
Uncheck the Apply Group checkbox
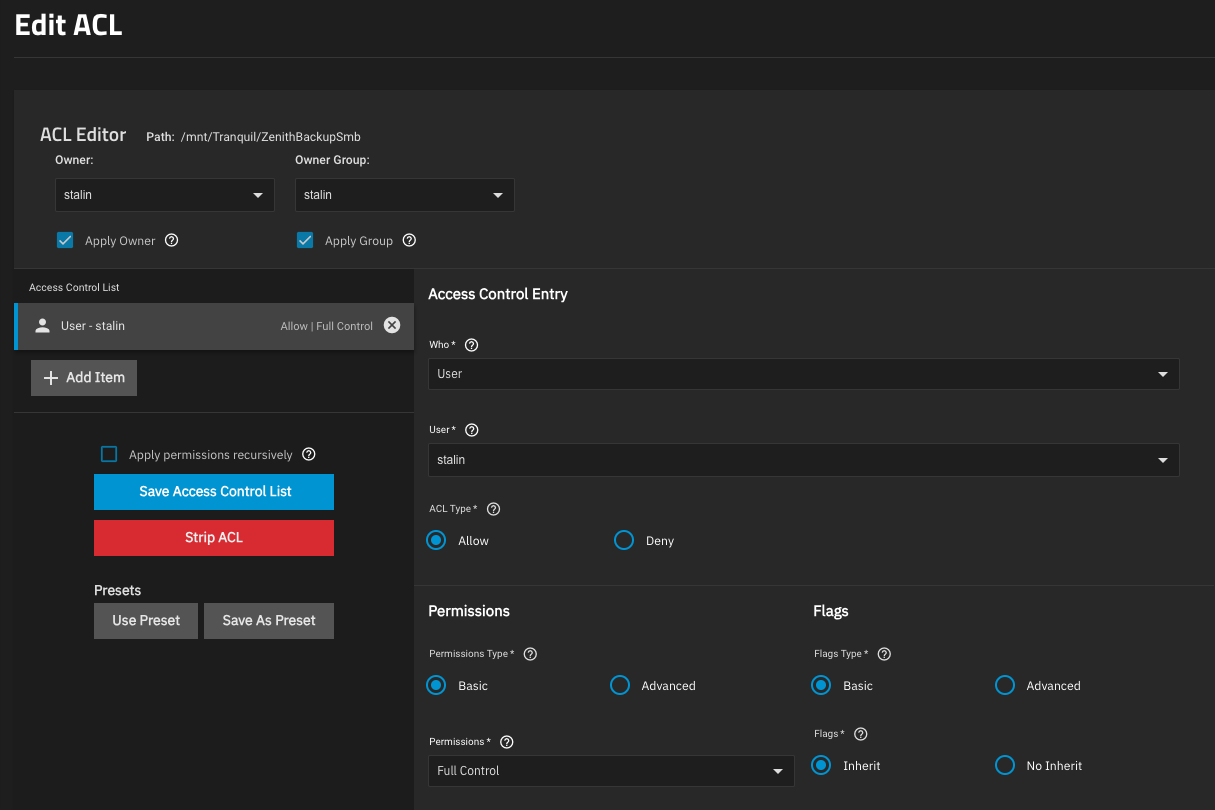[305, 240]
